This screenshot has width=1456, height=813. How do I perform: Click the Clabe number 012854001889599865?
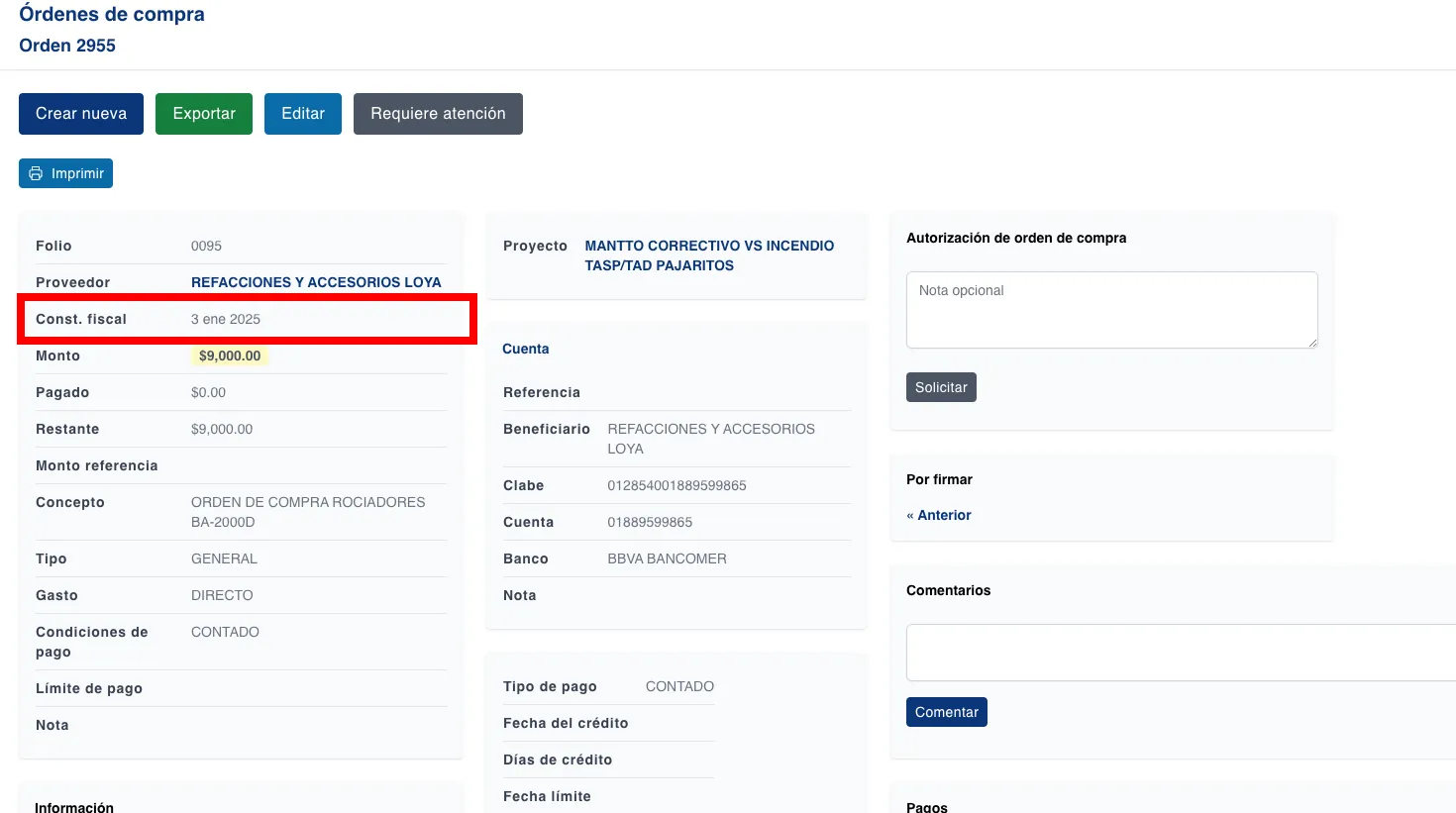click(x=676, y=485)
